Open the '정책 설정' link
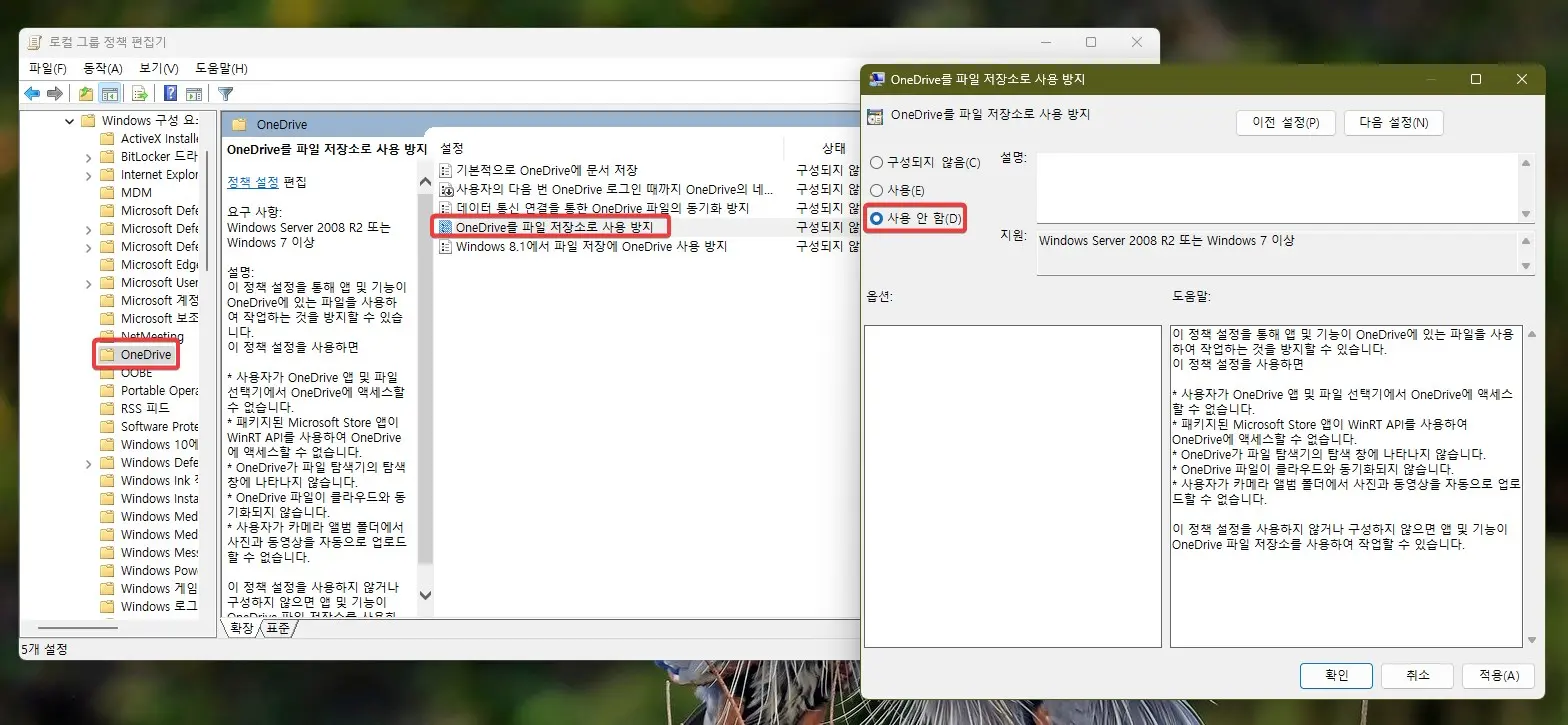Viewport: 1568px width, 725px height. [x=253, y=182]
